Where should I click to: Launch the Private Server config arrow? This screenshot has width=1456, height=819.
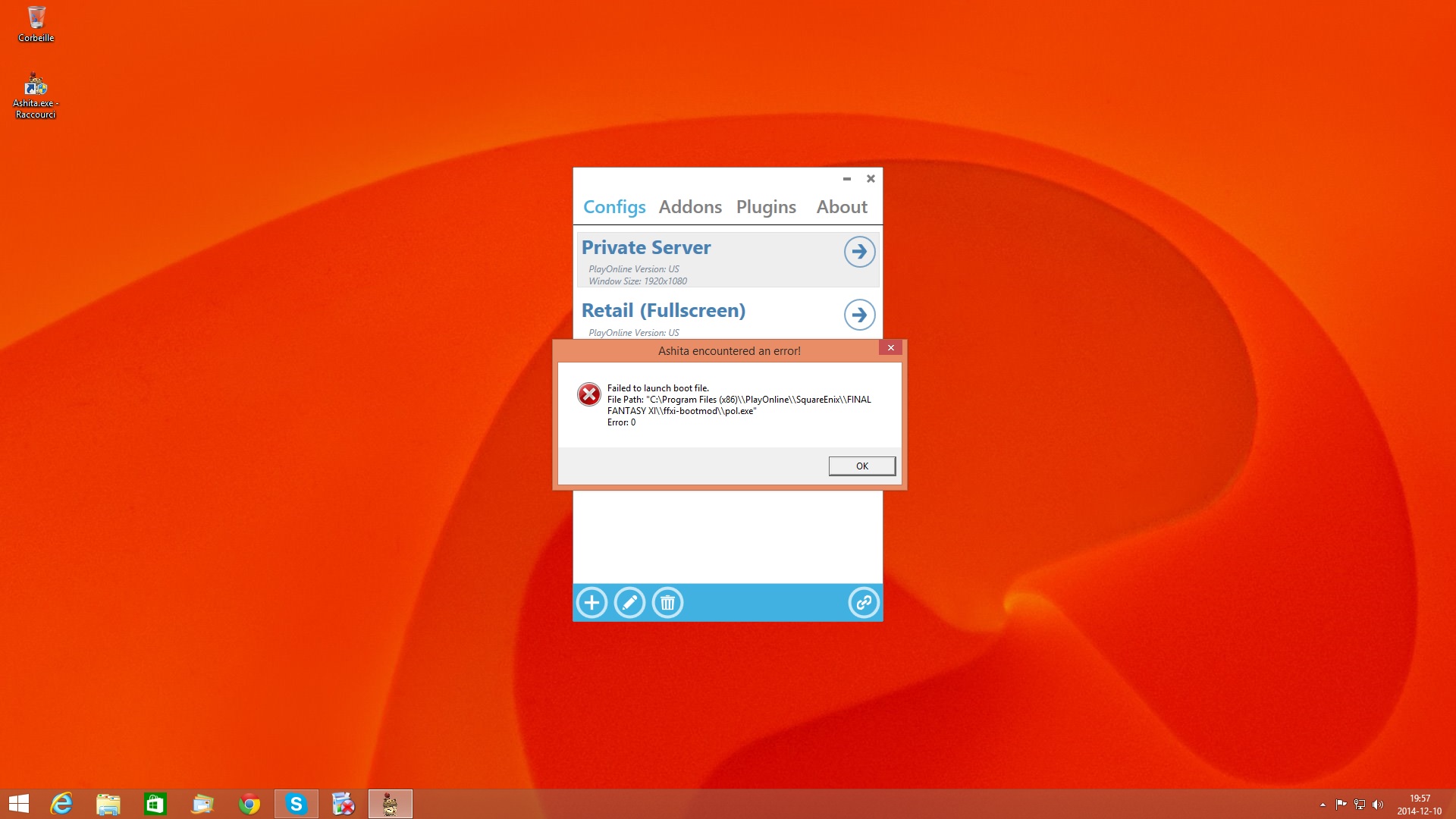pos(859,252)
